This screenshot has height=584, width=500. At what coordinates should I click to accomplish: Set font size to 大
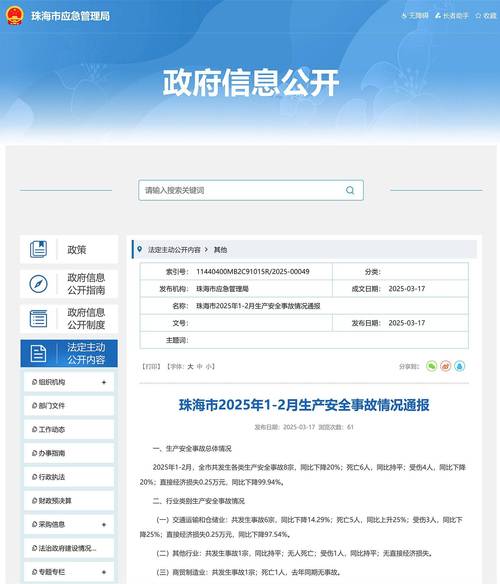[x=190, y=366]
